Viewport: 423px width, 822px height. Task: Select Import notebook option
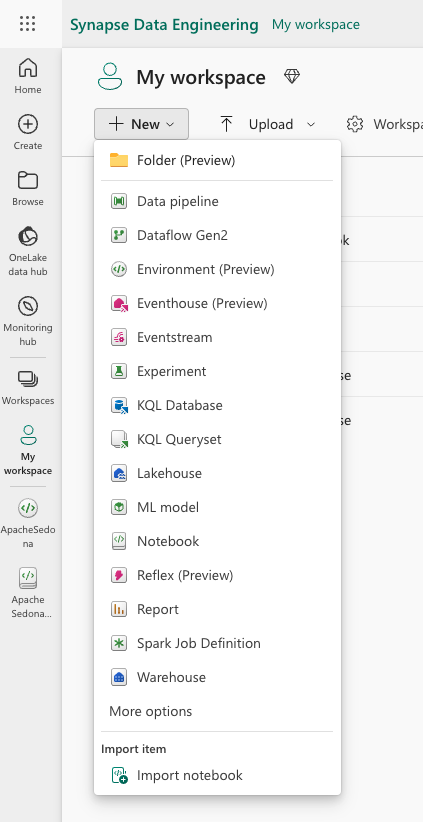point(217,775)
